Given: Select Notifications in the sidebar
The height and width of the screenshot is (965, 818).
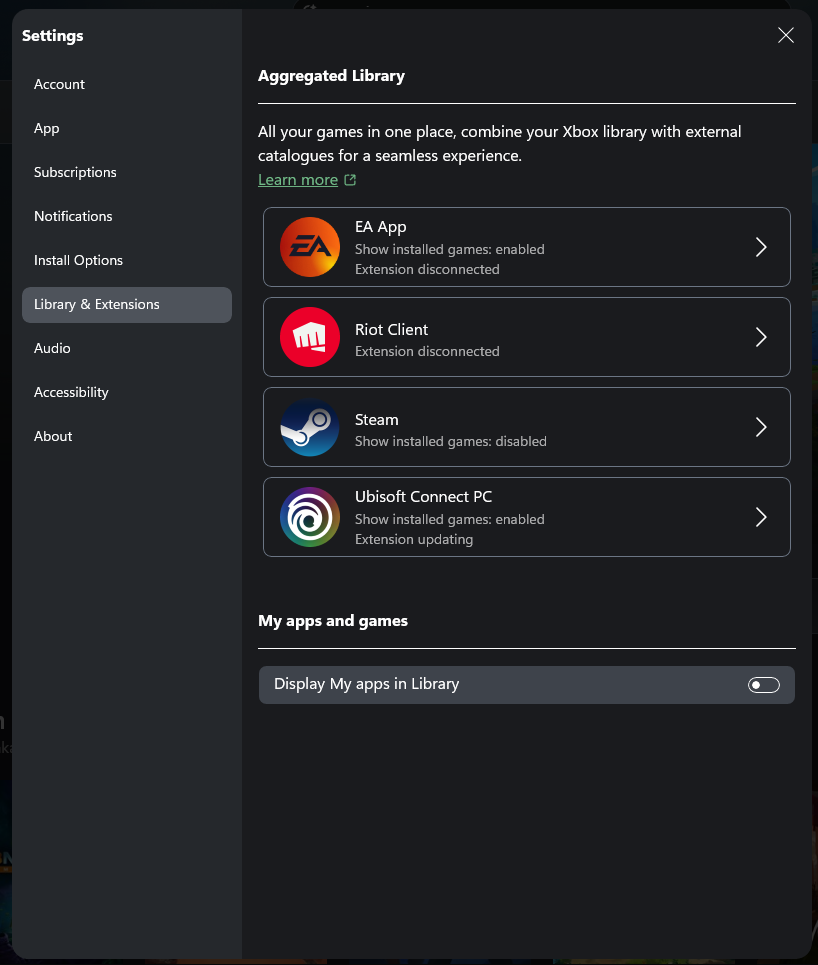Looking at the screenshot, I should coord(127,217).
